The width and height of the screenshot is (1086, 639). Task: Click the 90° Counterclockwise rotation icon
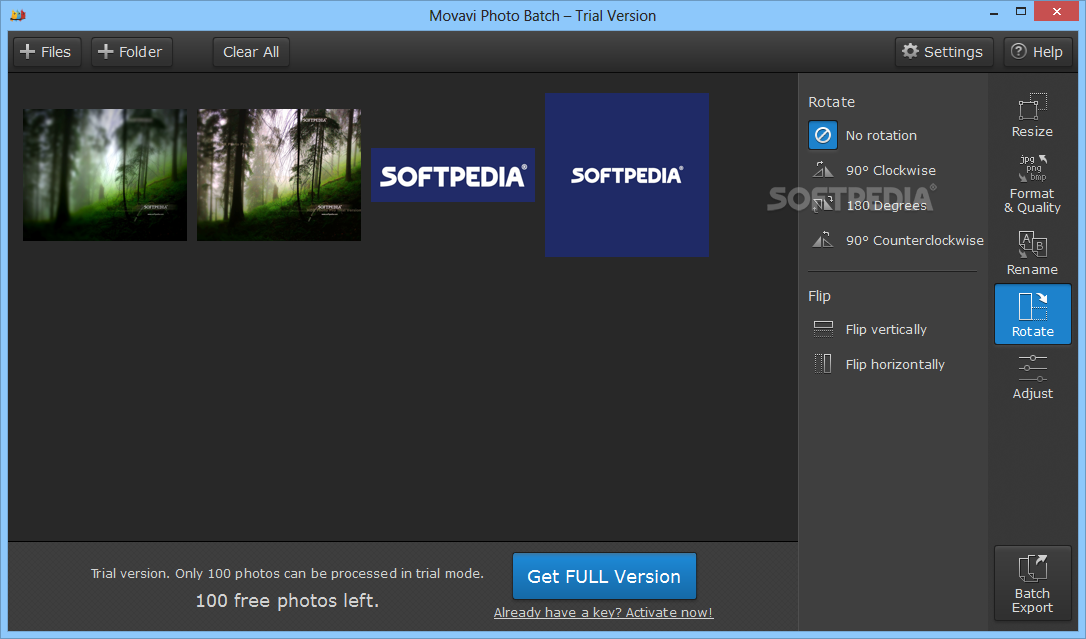[823, 240]
